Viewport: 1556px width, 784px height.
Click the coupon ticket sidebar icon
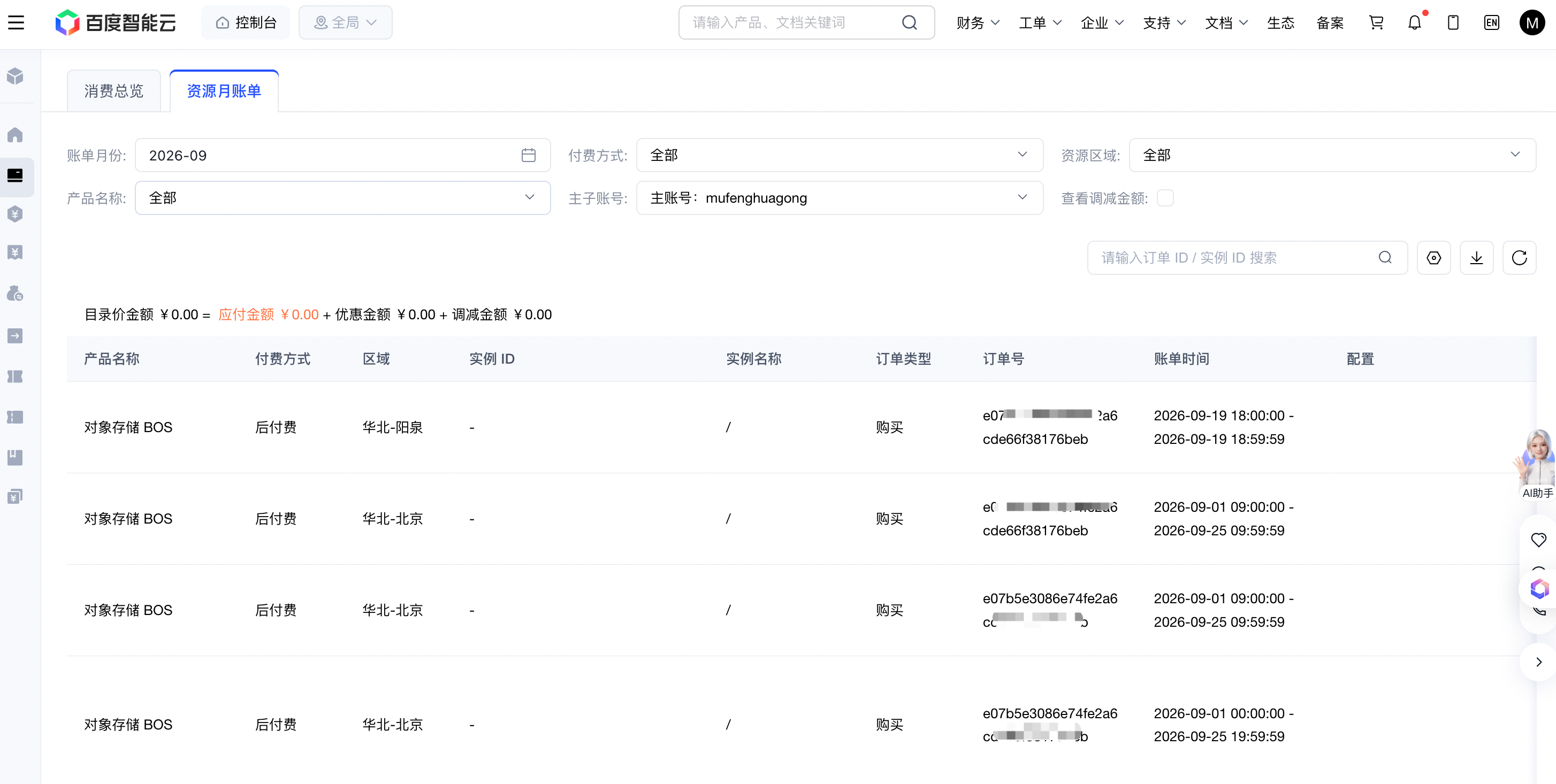pyautogui.click(x=15, y=376)
